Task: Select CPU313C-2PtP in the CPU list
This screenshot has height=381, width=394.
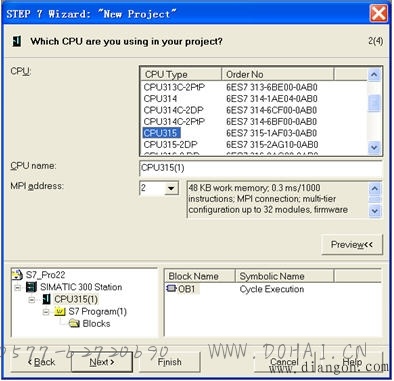Action: [174, 87]
